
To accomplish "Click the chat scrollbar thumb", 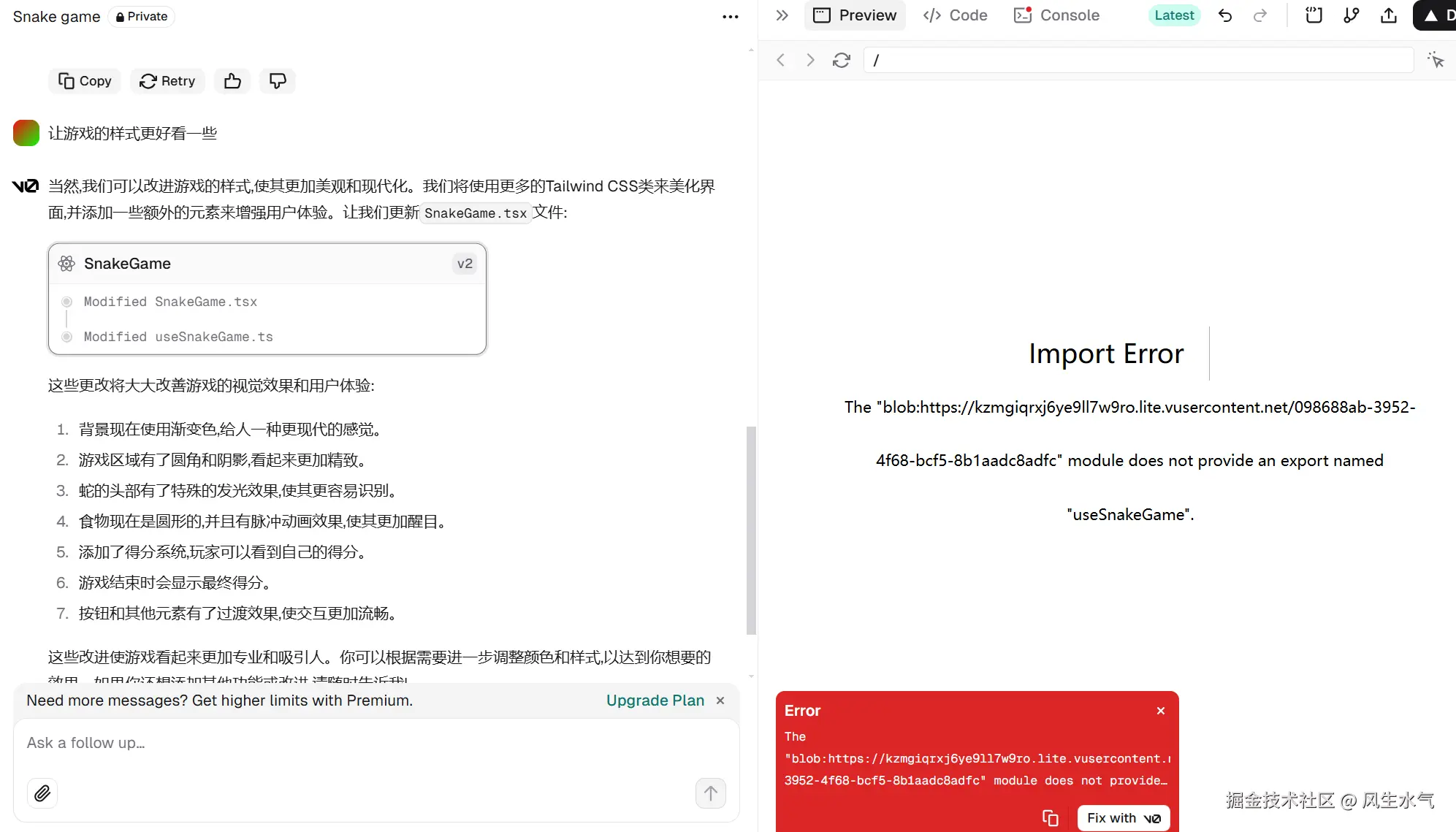I will point(751,530).
